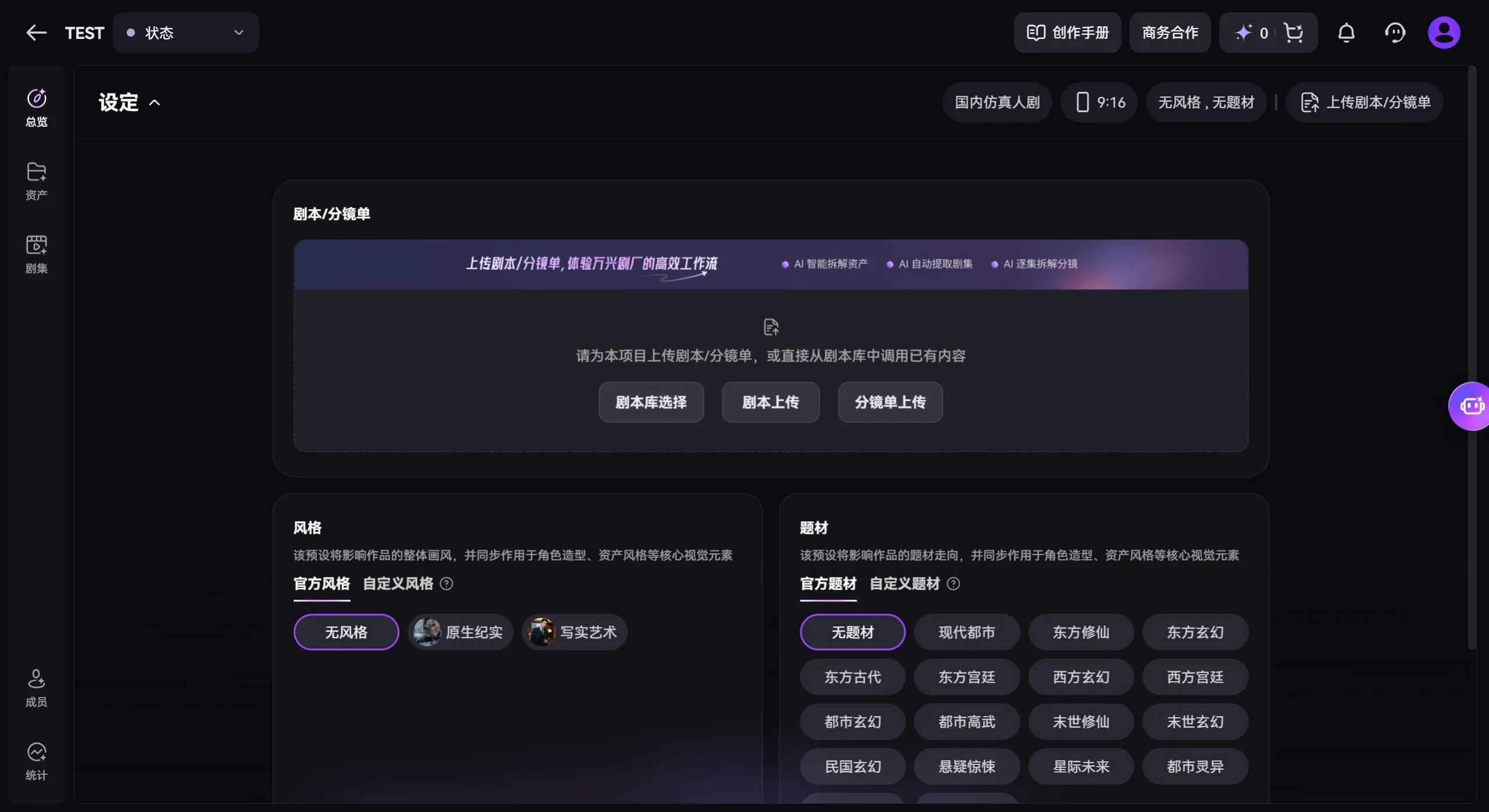Select the 东方玄幻 genre
Viewport: 1489px width, 812px height.
tap(1195, 632)
